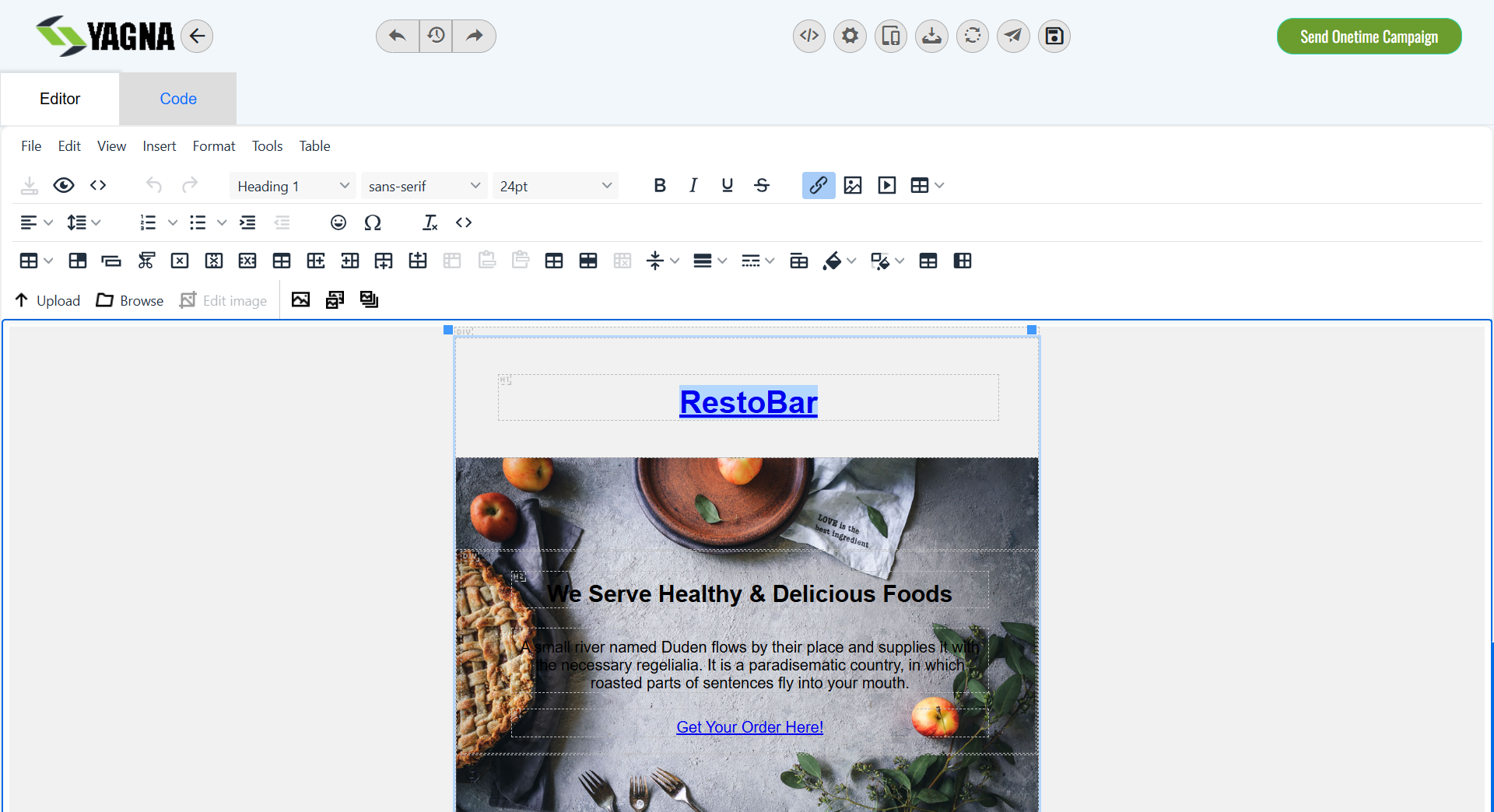Screen dimensions: 1494x812
Task: Toggle bold formatting
Action: coord(659,185)
